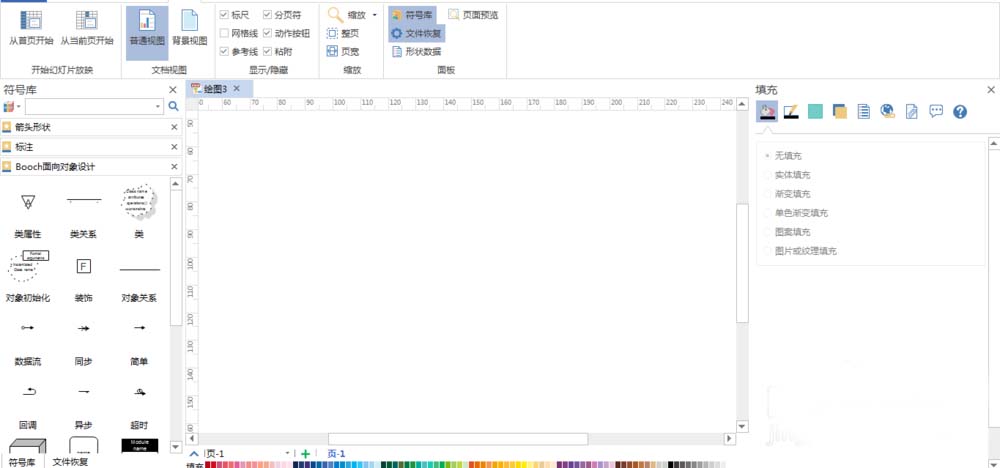Expand the 箭头形状 arrow shapes library

(91, 127)
